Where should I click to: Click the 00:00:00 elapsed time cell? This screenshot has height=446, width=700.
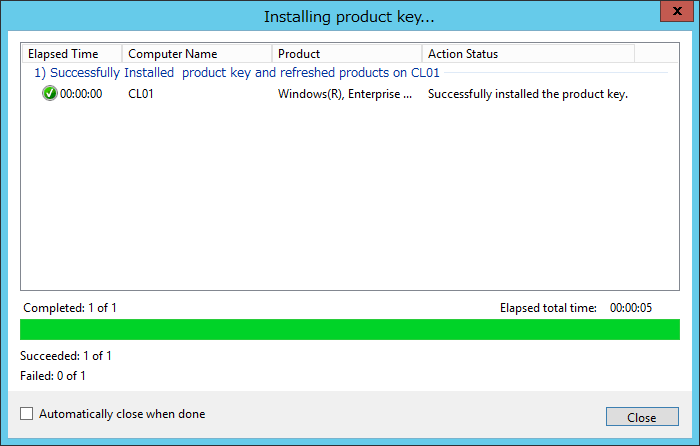[81, 94]
